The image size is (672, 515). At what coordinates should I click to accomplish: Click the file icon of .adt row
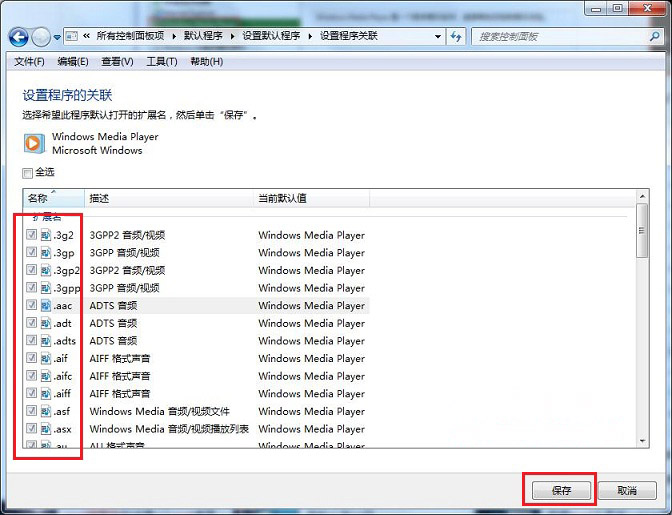click(45, 323)
